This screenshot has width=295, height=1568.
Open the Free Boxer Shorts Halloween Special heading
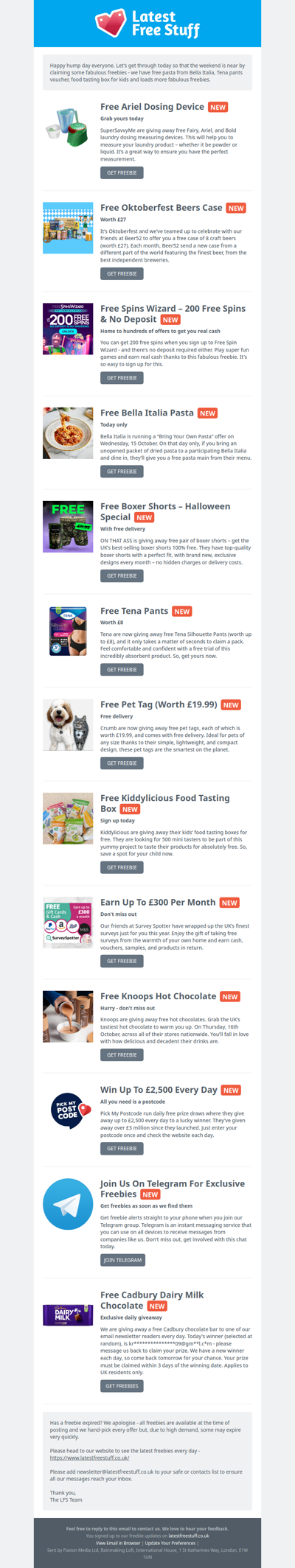point(165,511)
